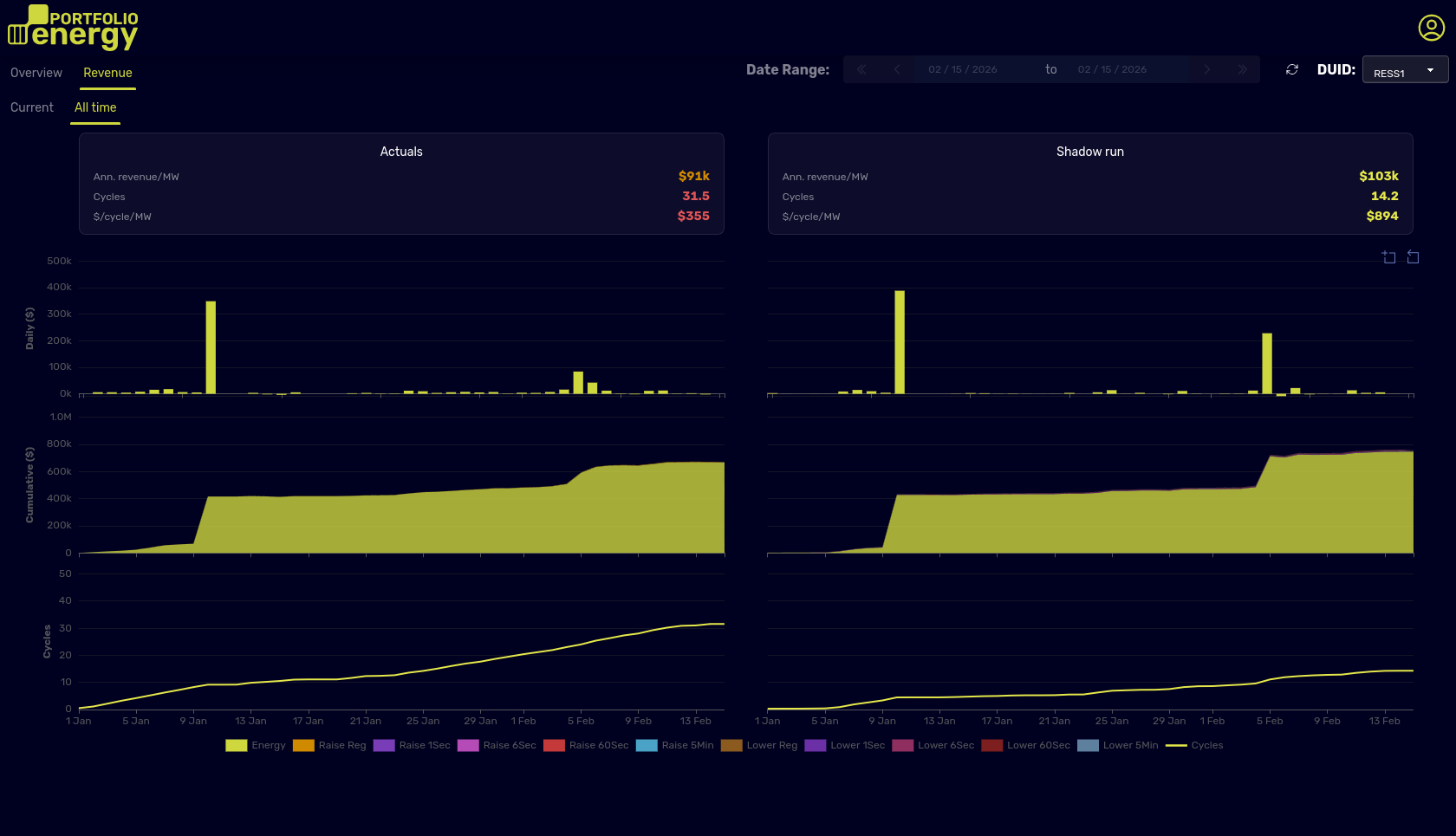1456x836 pixels.
Task: Click the start date field showing 02/15/2026
Action: tap(962, 69)
